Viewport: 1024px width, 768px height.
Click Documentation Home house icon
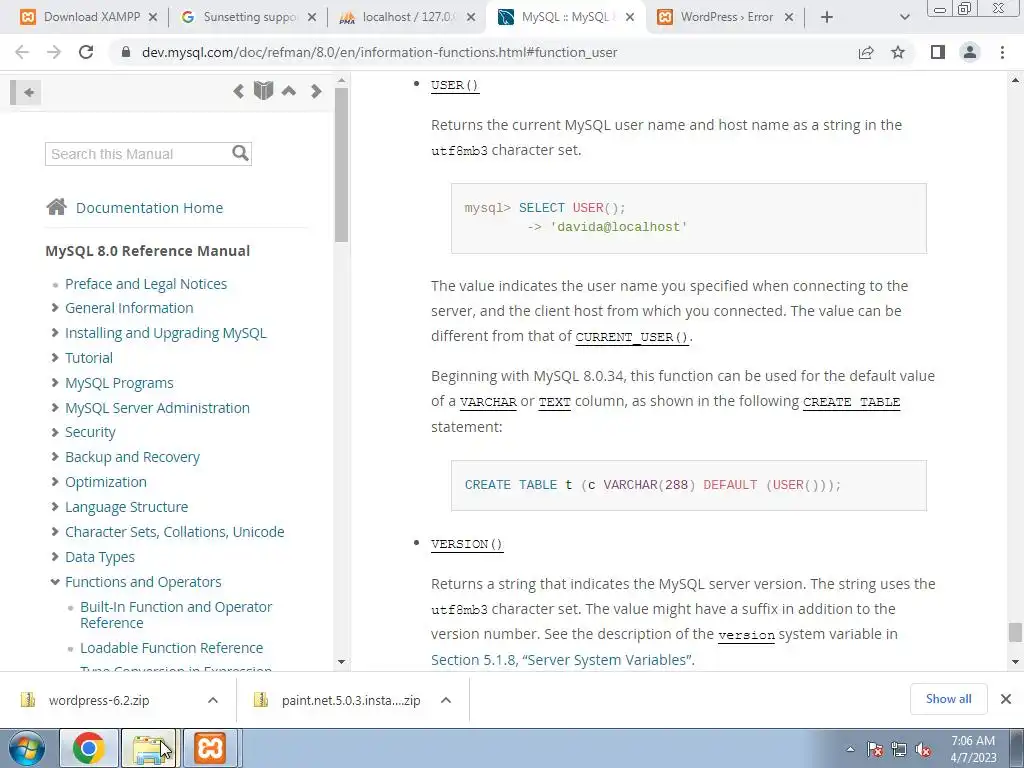tap(56, 207)
